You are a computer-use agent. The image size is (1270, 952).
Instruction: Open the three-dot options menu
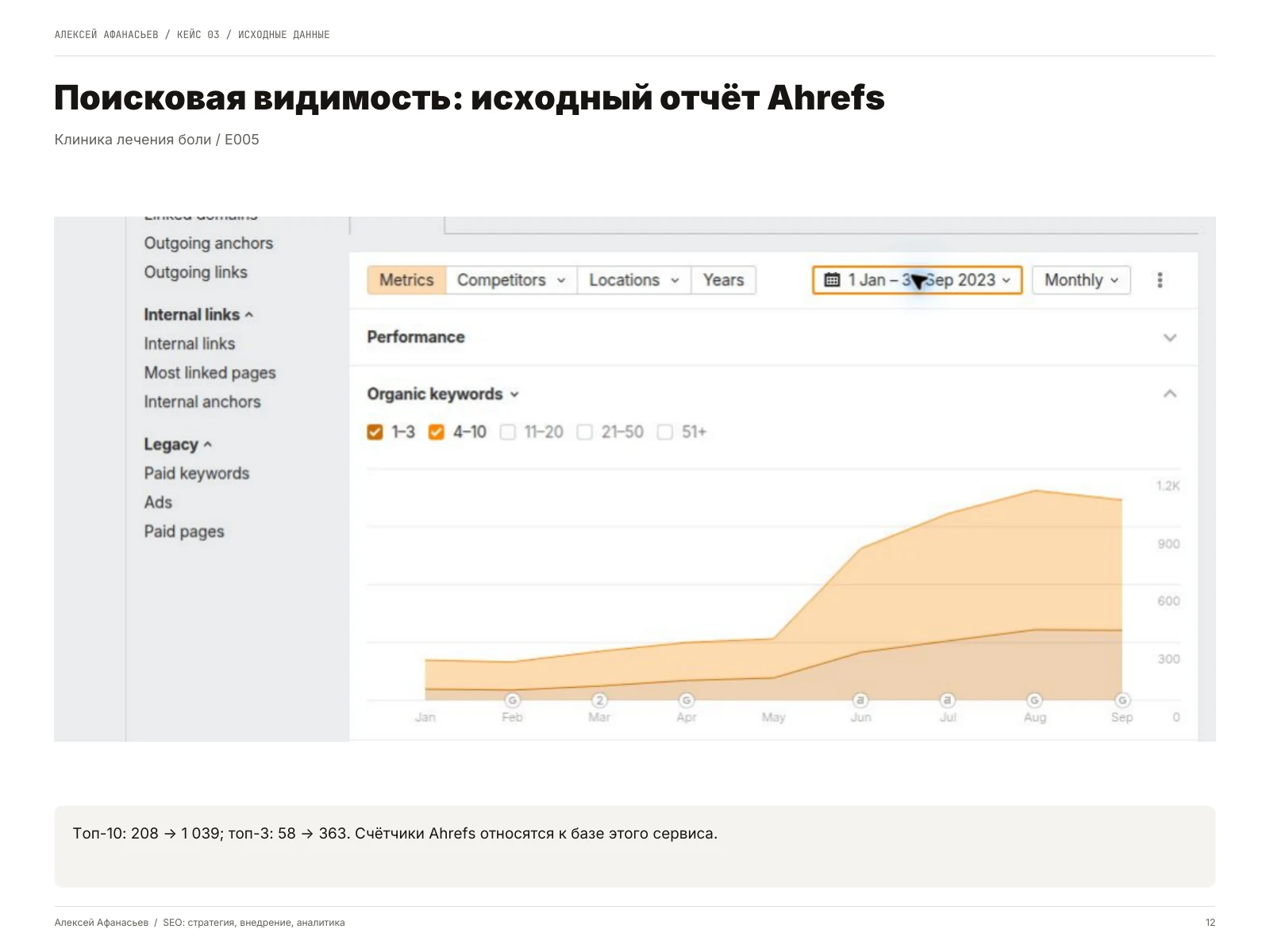[x=1160, y=280]
